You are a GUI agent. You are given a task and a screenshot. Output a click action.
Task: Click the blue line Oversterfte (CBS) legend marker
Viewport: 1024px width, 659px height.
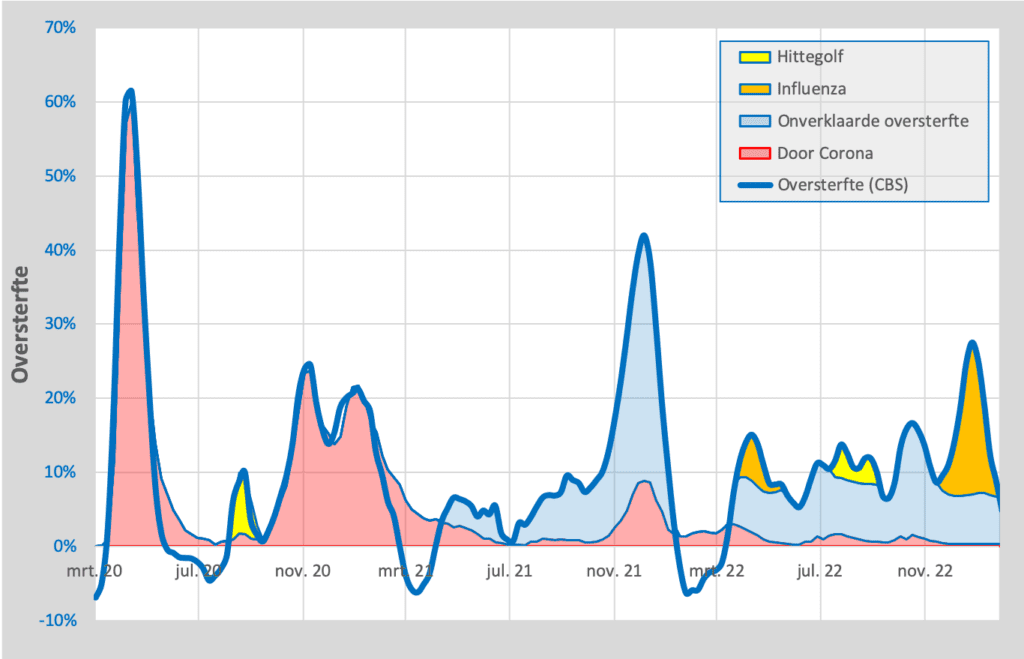point(754,185)
